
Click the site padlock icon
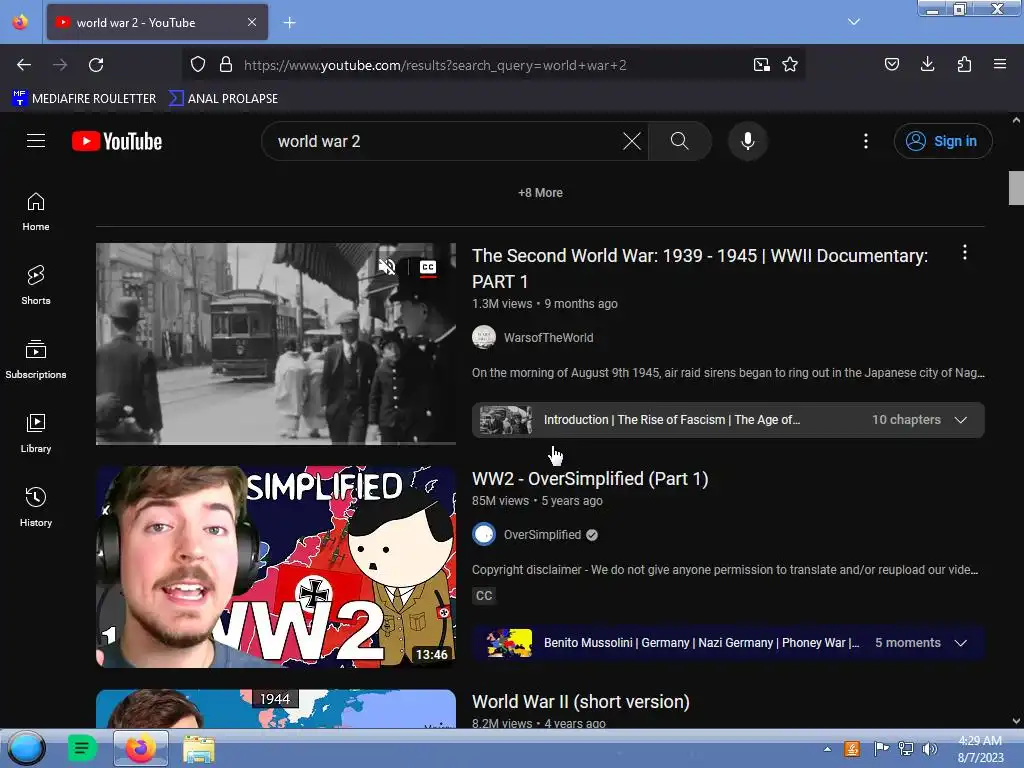[226, 65]
